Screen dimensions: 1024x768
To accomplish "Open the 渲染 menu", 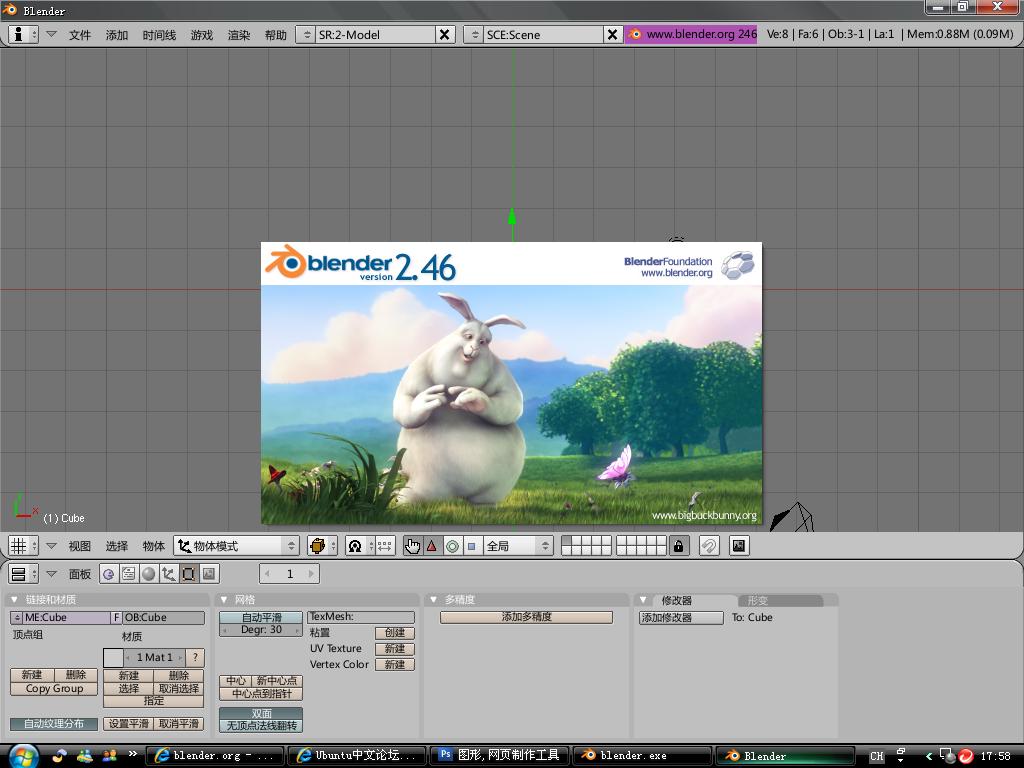I will (239, 35).
